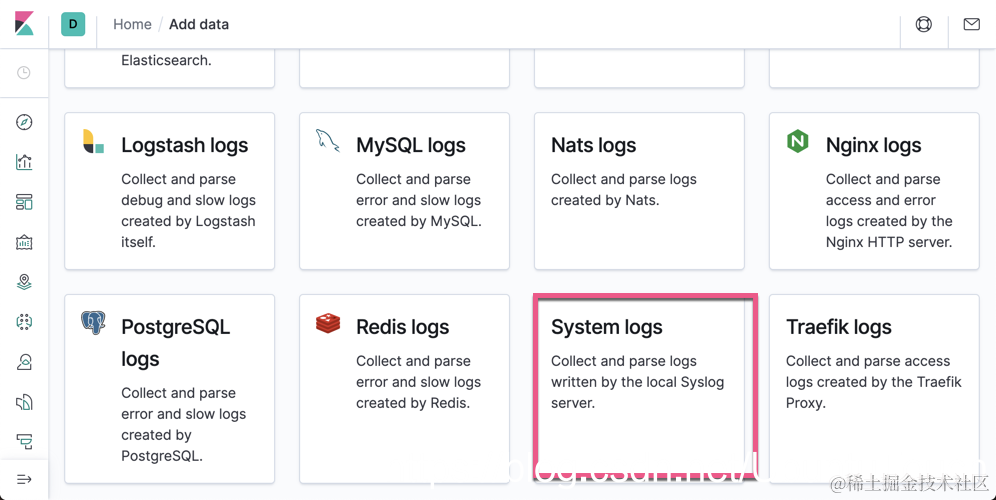The height and width of the screenshot is (500, 996).
Task: Click the MySQL dolphin icon
Action: coord(328,140)
